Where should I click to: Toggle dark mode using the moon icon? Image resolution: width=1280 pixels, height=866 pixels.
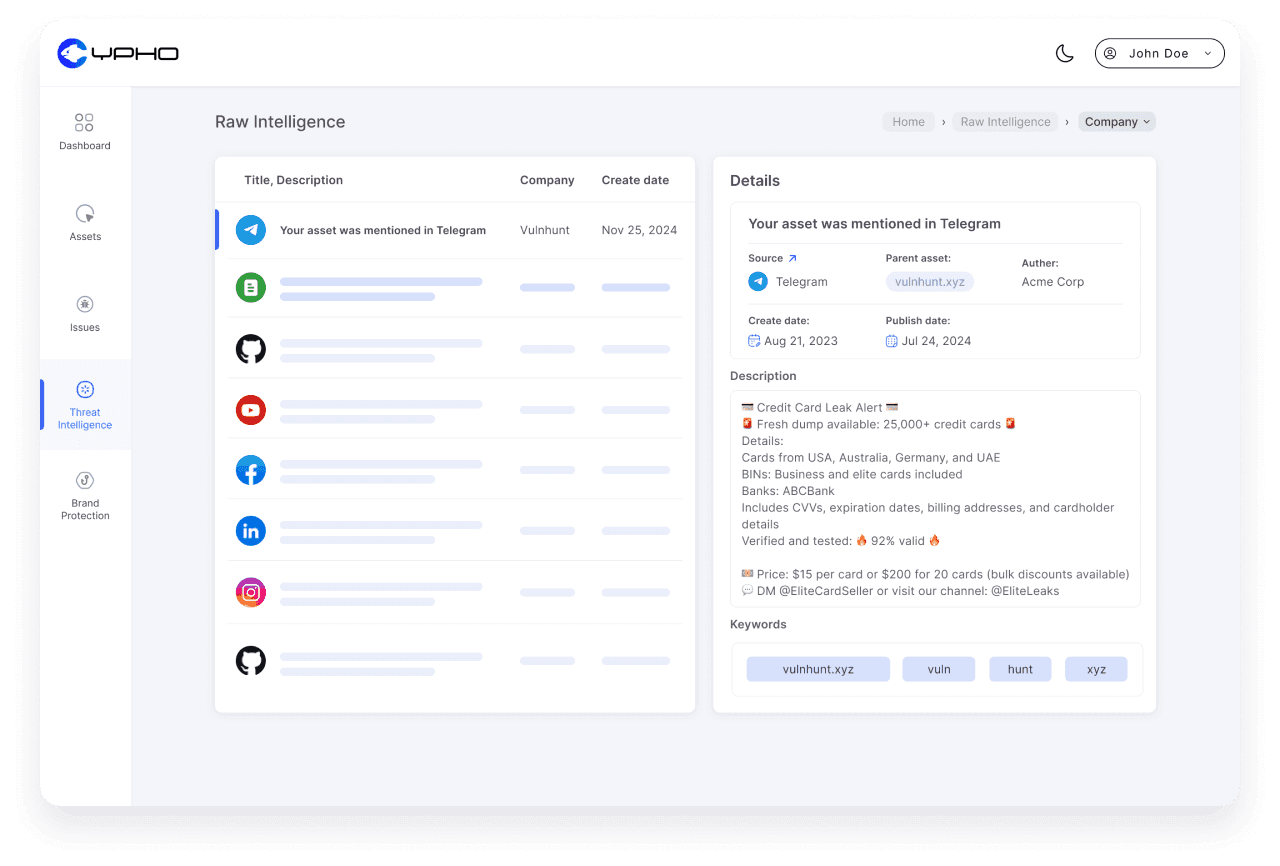pos(1064,53)
